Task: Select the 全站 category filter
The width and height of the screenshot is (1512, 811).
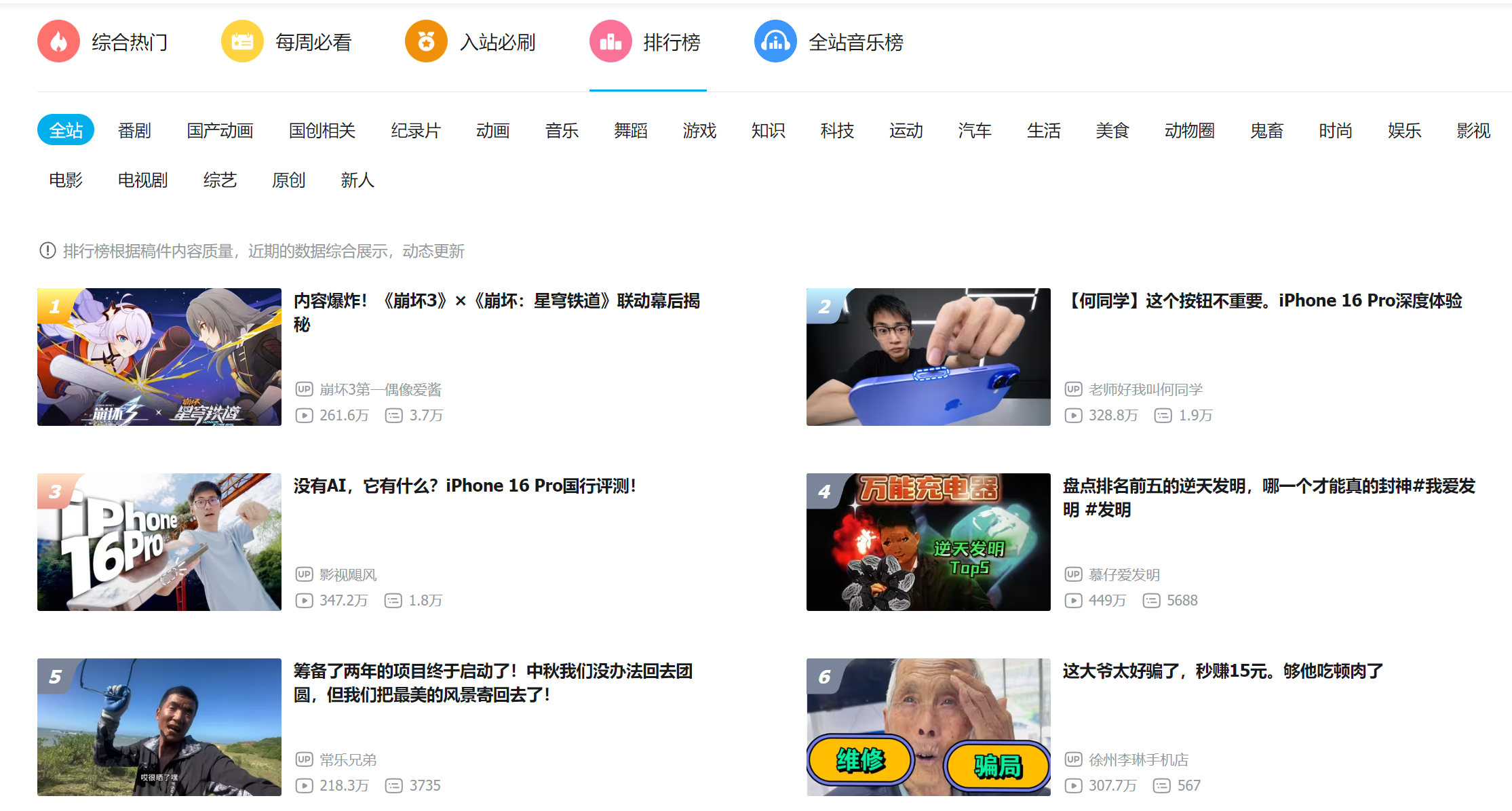Action: [66, 130]
